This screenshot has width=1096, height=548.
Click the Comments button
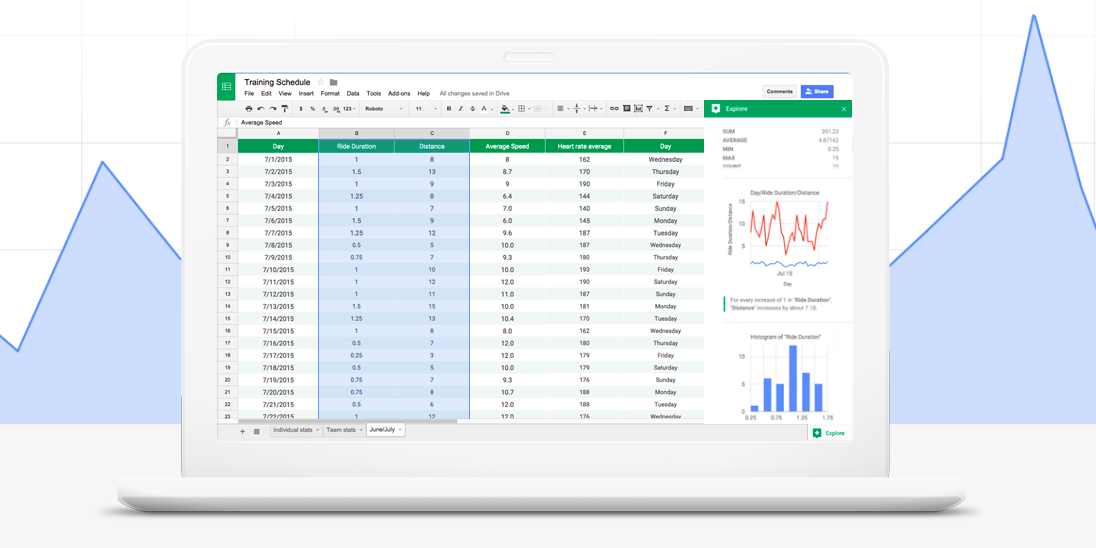779,91
